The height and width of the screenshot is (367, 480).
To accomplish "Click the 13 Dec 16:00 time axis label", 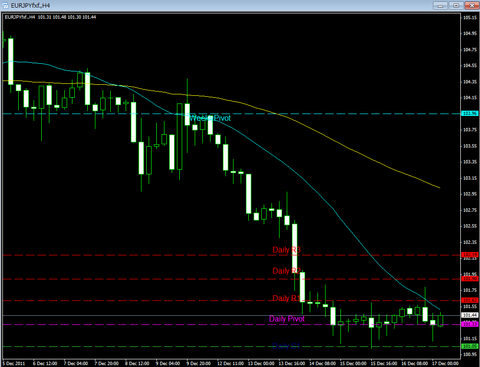I will click(x=292, y=363).
